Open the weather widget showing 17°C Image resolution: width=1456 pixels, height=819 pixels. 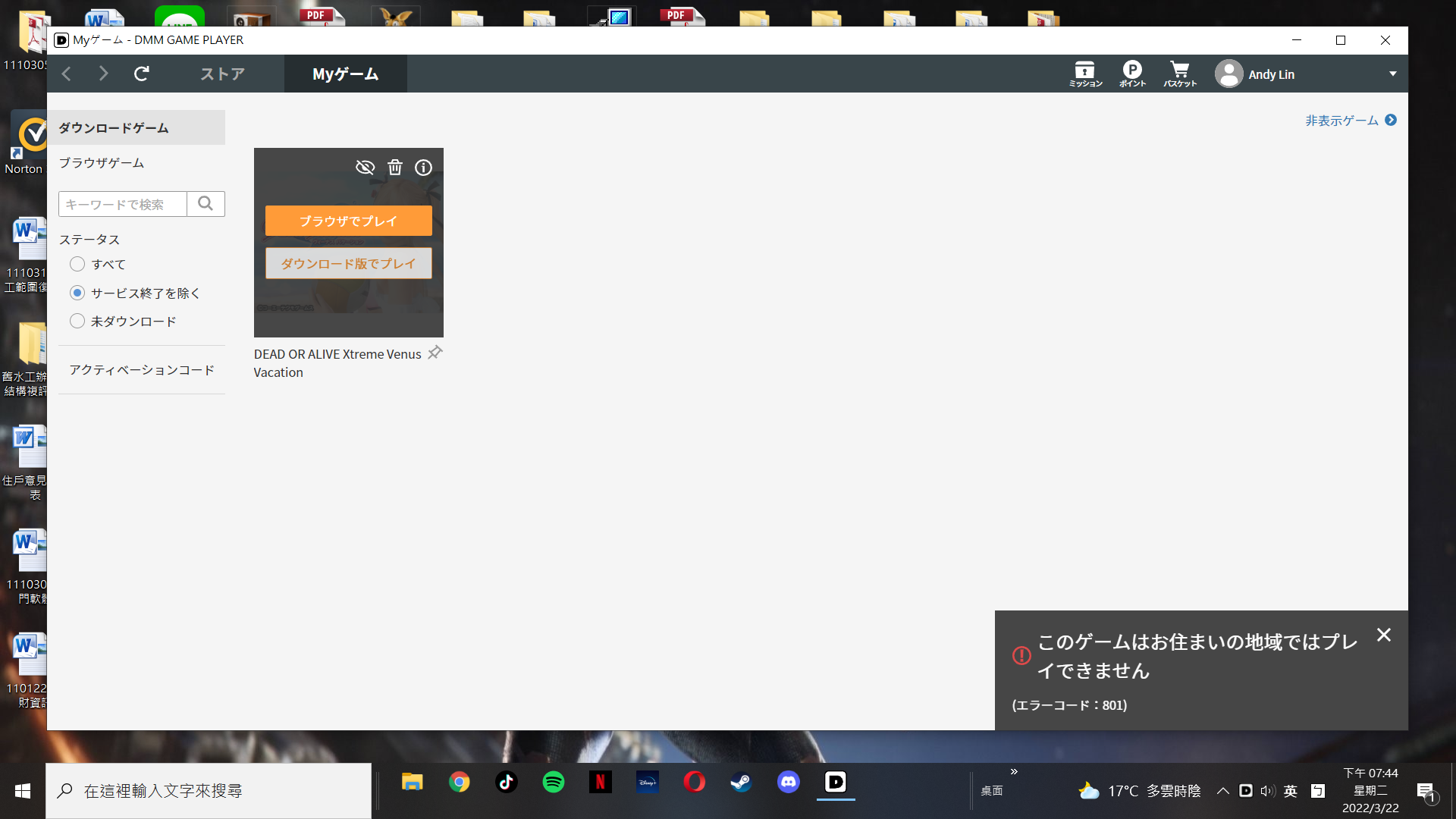pyautogui.click(x=1140, y=791)
